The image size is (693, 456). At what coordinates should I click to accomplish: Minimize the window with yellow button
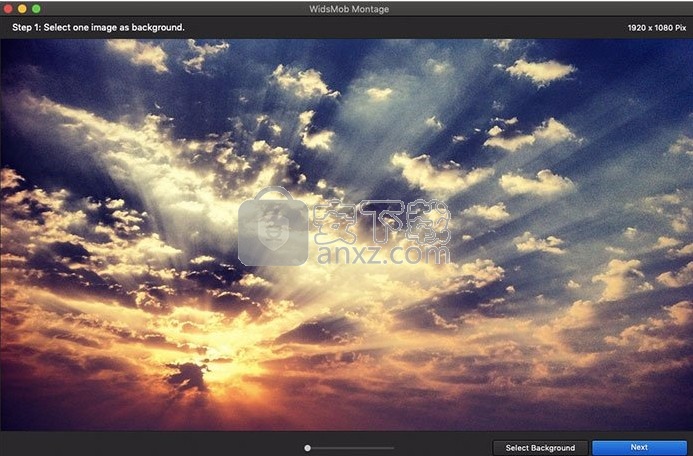point(22,8)
